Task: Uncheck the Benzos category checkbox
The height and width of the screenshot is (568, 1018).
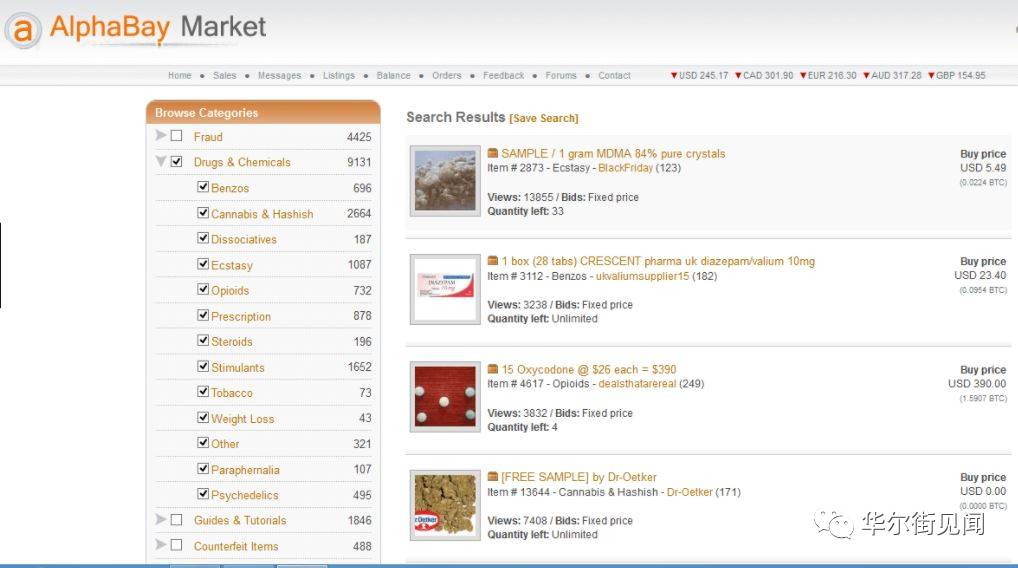Action: click(203, 187)
